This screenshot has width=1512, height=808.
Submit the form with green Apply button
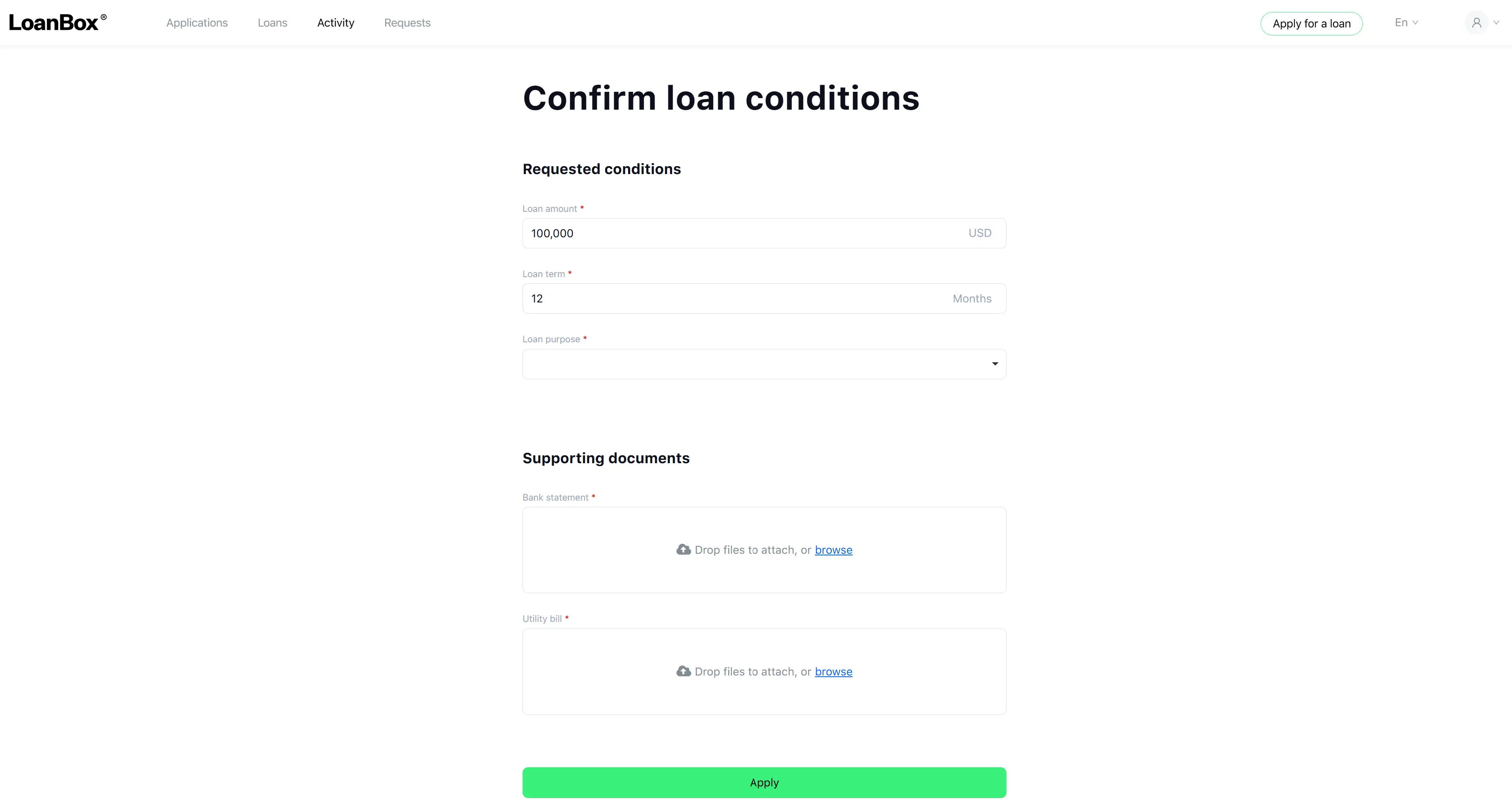(764, 782)
